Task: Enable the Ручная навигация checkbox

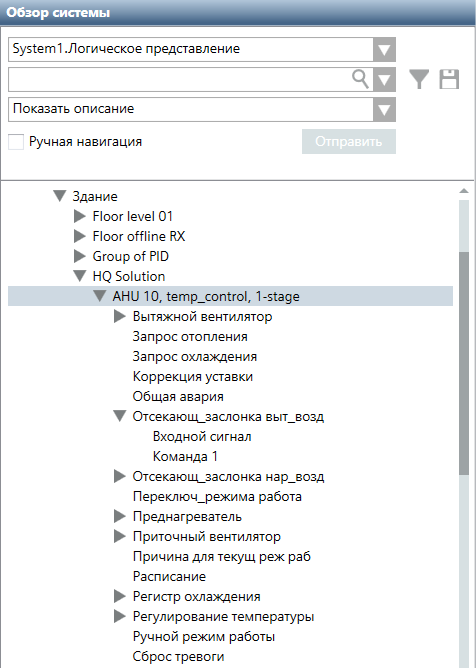Action: [x=16, y=142]
